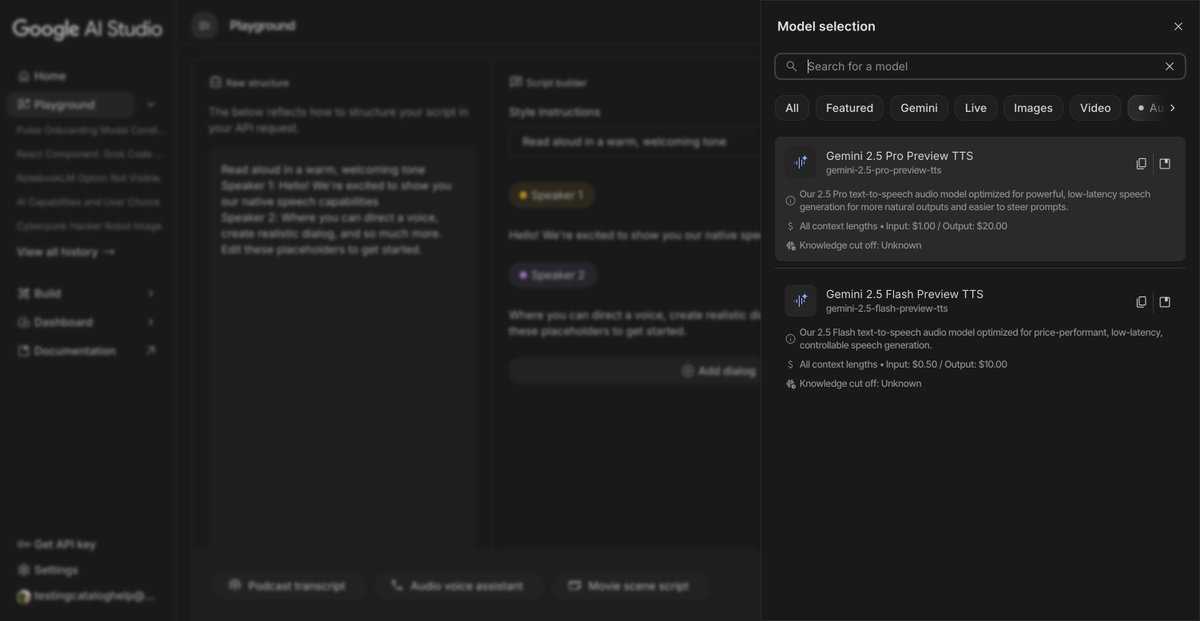Enable the Images model filter
The image size is (1200, 621).
[1031, 106]
